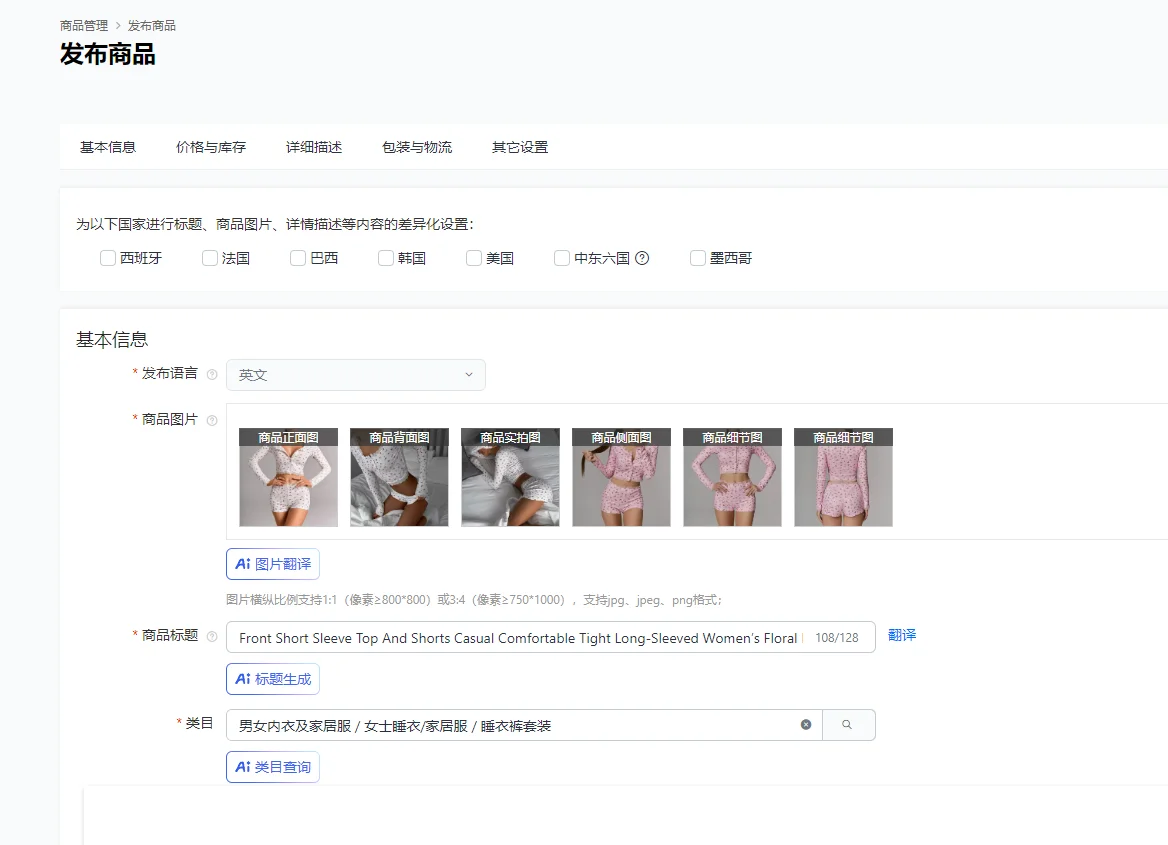The image size is (1168, 845).
Task: Select the 商品实拍图 thumbnail
Action: click(510, 477)
